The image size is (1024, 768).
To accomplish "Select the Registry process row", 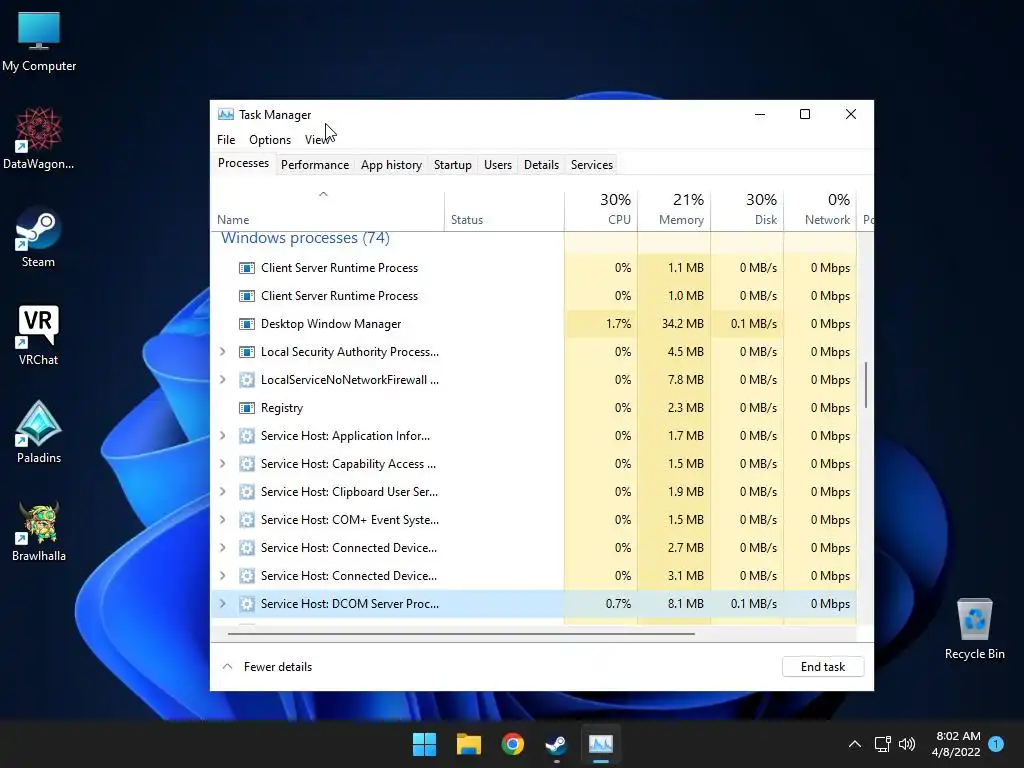I will click(x=534, y=408).
